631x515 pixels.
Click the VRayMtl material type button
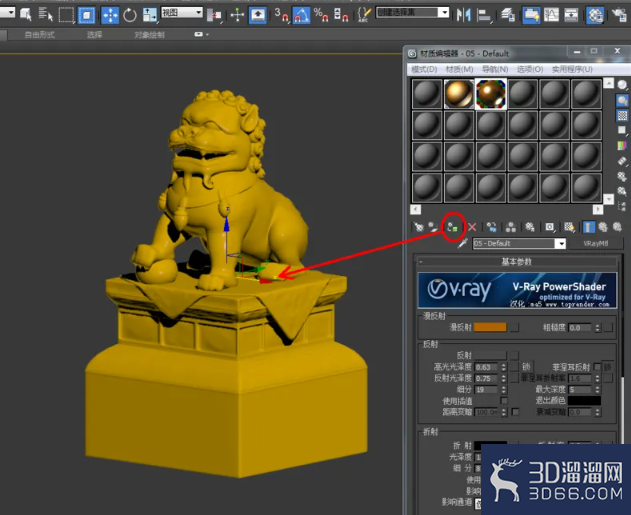[596, 243]
